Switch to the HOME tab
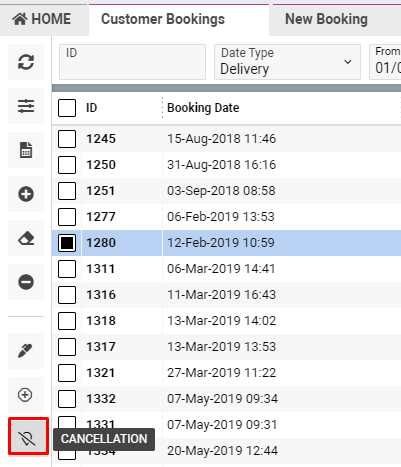The height and width of the screenshot is (467, 401). point(42,19)
